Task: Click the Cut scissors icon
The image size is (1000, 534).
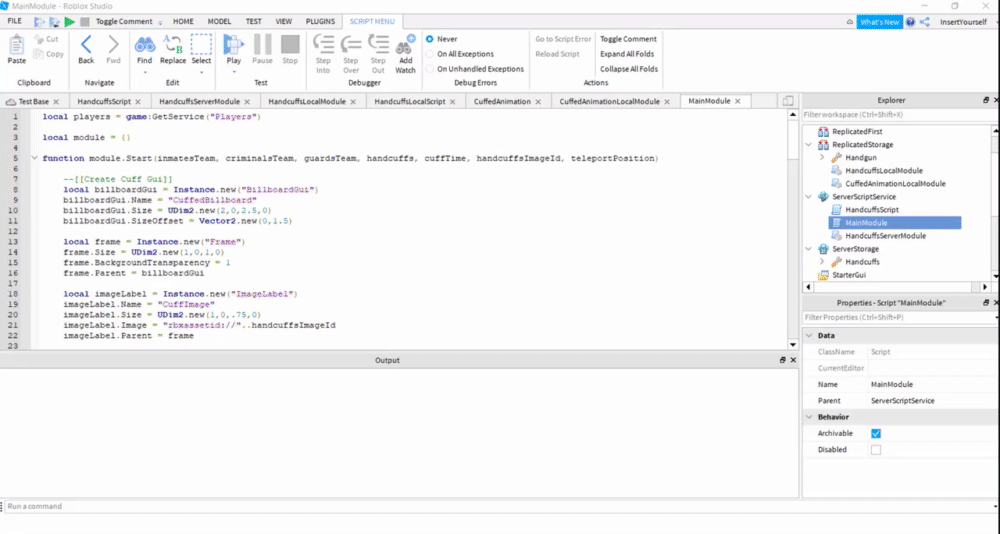Action: point(38,39)
